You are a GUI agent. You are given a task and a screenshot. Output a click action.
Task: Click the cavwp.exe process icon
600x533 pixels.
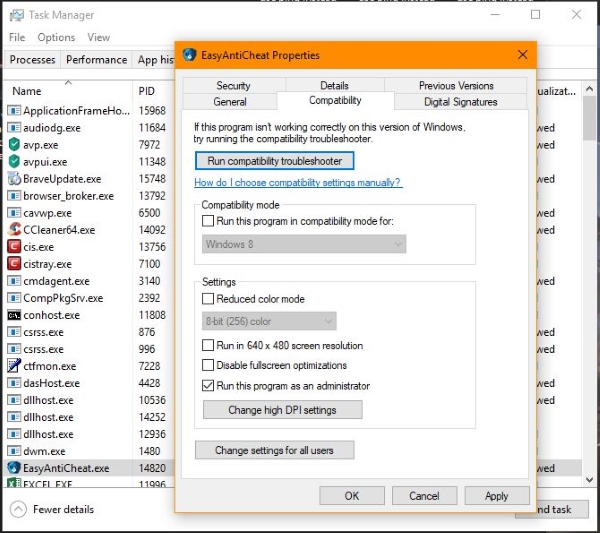(x=14, y=213)
